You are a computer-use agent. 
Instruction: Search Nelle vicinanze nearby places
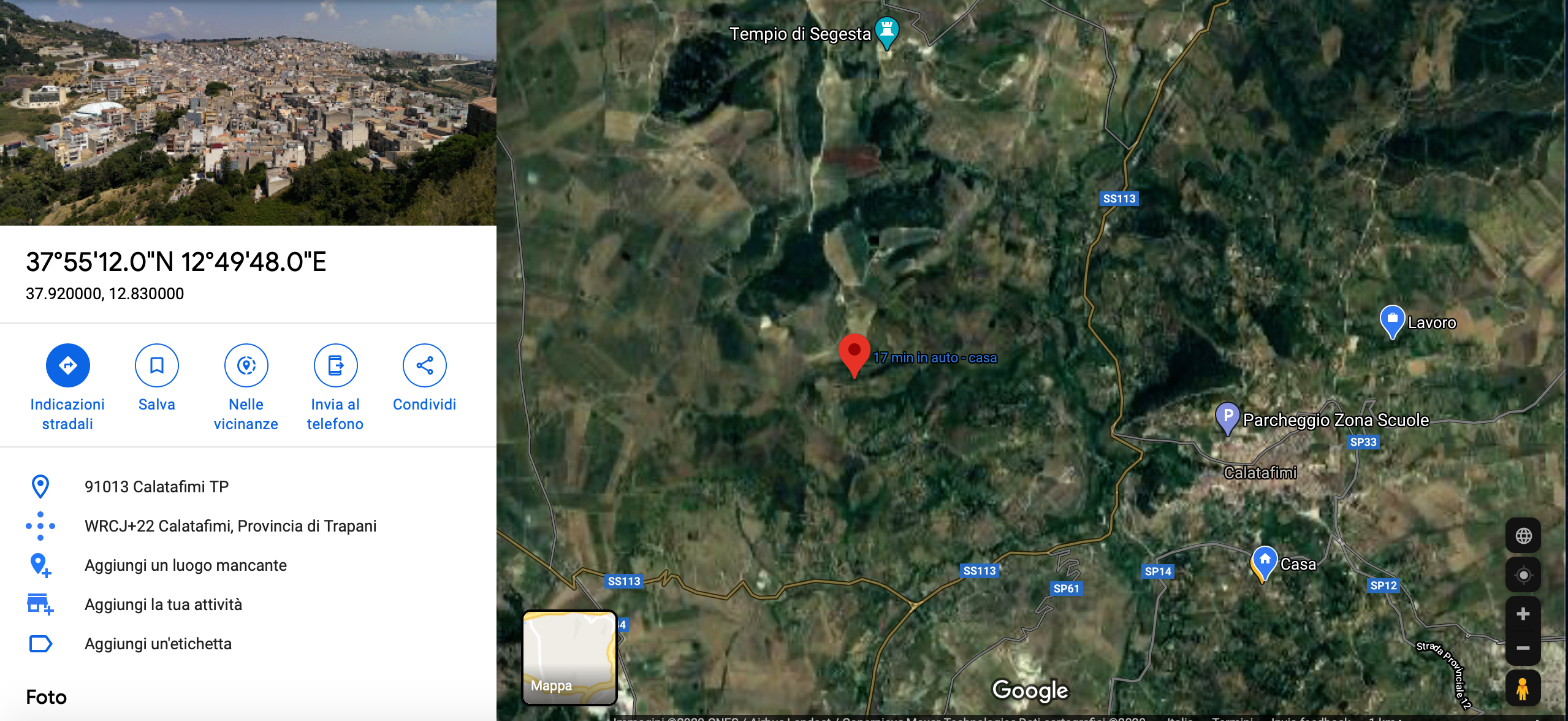tap(246, 365)
